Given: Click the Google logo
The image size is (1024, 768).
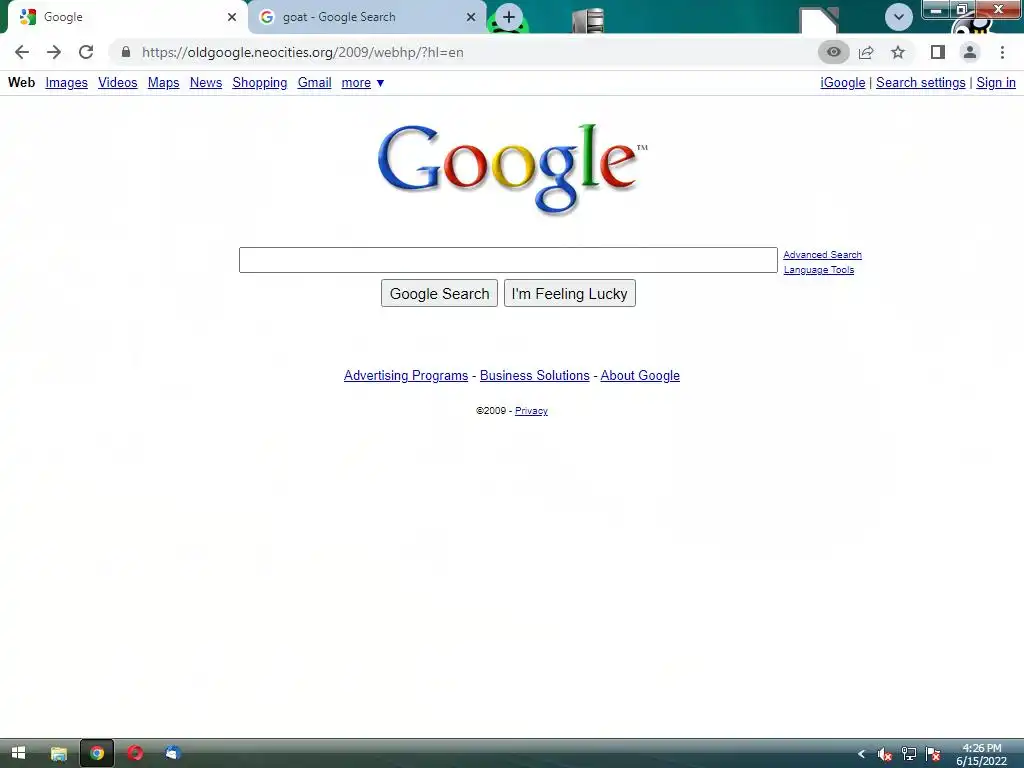Looking at the screenshot, I should point(512,168).
